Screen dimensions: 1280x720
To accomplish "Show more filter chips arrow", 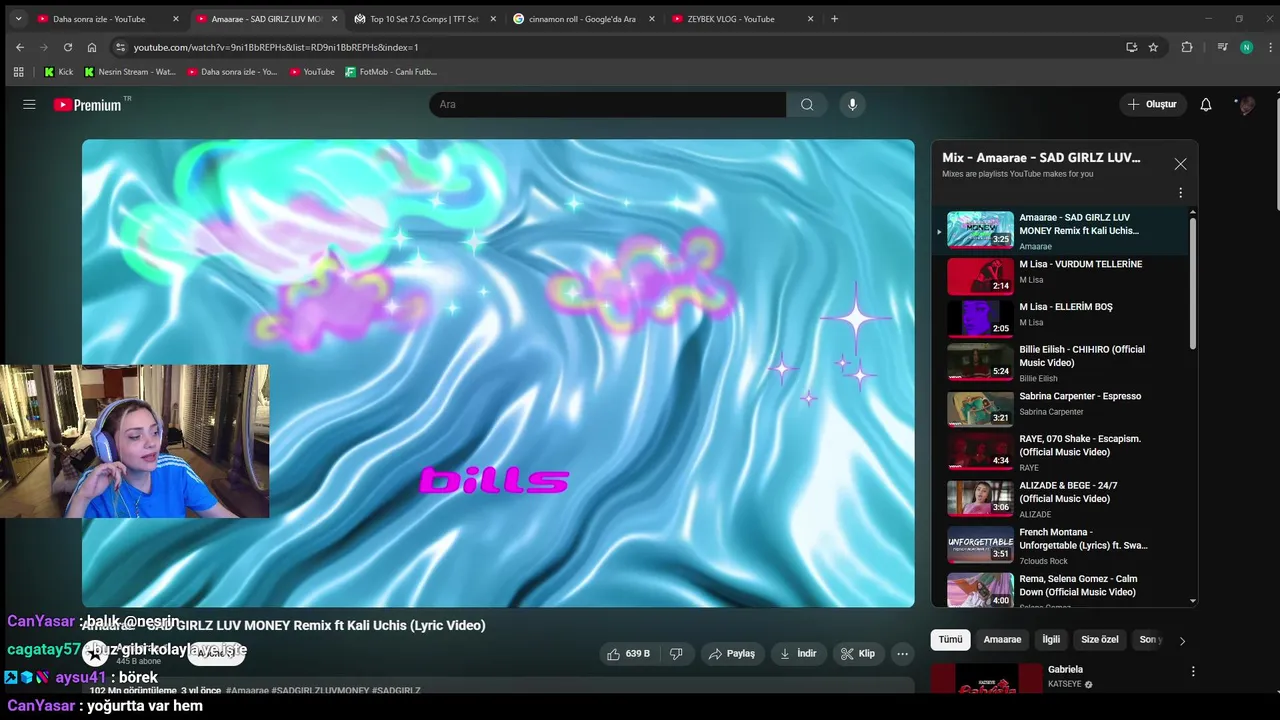I will 1182,641.
